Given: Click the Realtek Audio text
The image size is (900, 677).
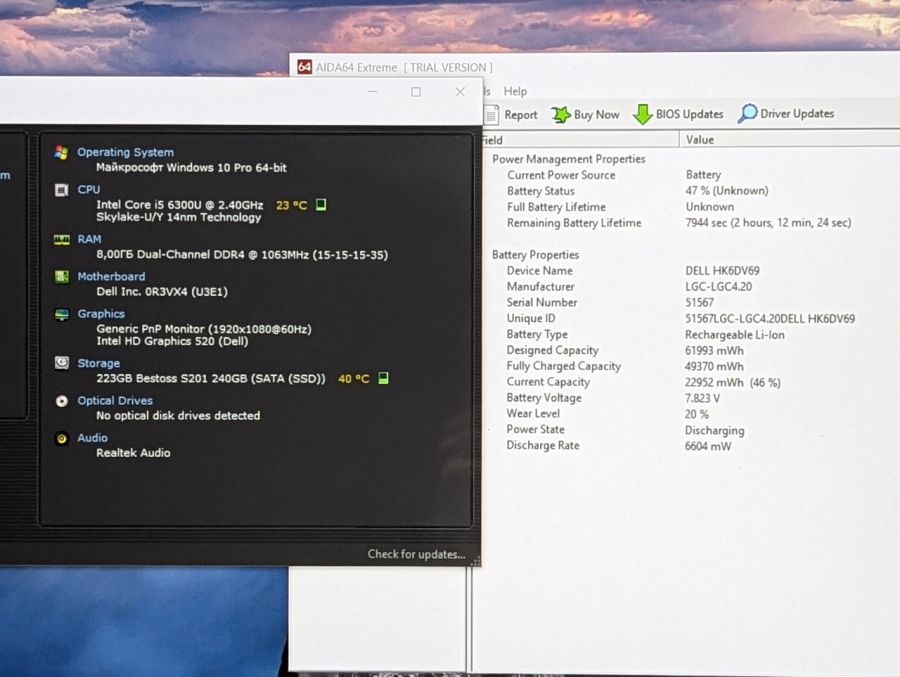Looking at the screenshot, I should 133,452.
